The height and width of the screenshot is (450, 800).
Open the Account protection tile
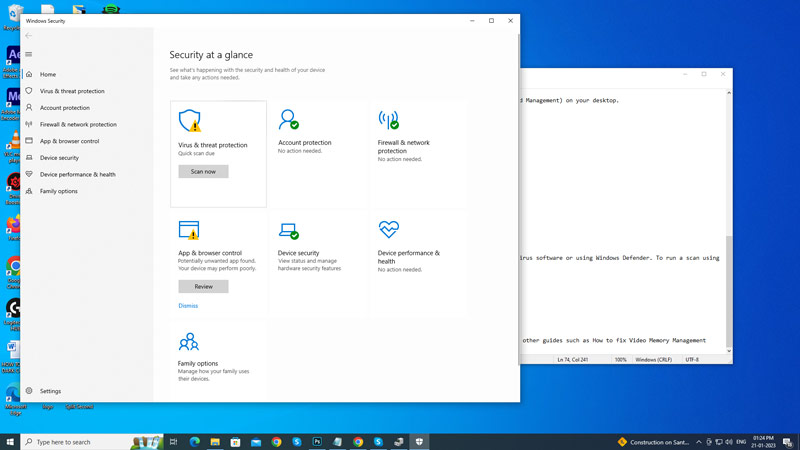317,154
